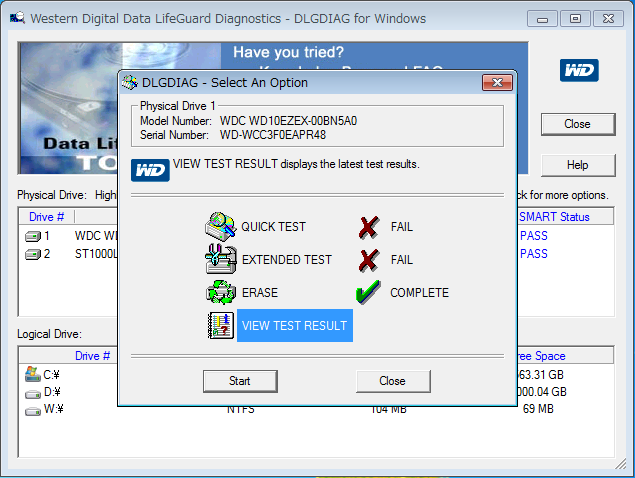The width and height of the screenshot is (635, 478).
Task: Maximize the main DLGDIAG window
Action: coord(575,19)
